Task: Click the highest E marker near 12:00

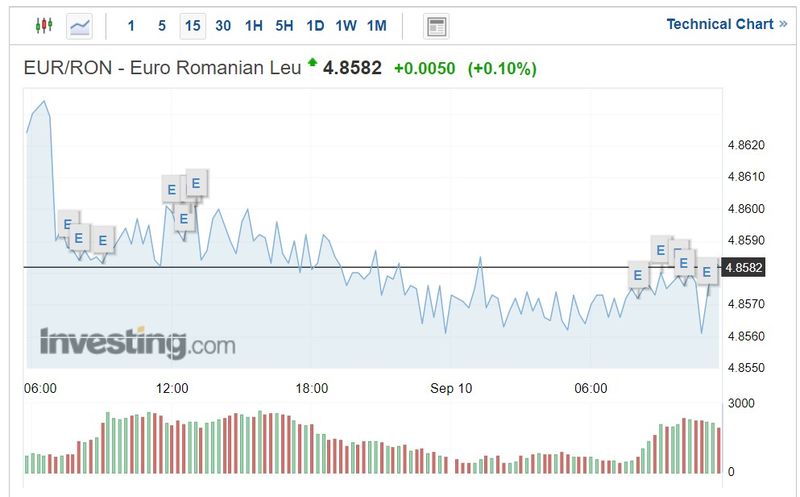Action: point(196,183)
